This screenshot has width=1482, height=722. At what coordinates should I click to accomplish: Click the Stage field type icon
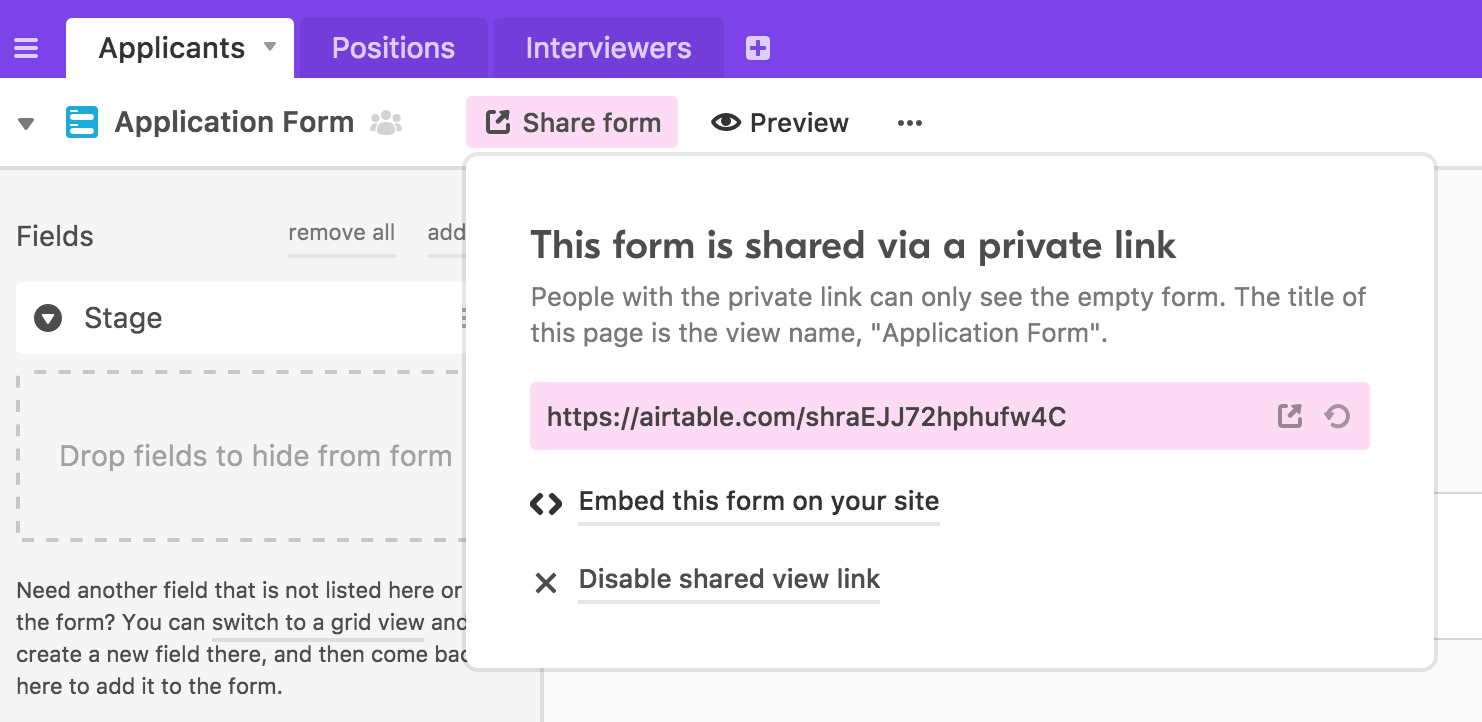[x=48, y=318]
